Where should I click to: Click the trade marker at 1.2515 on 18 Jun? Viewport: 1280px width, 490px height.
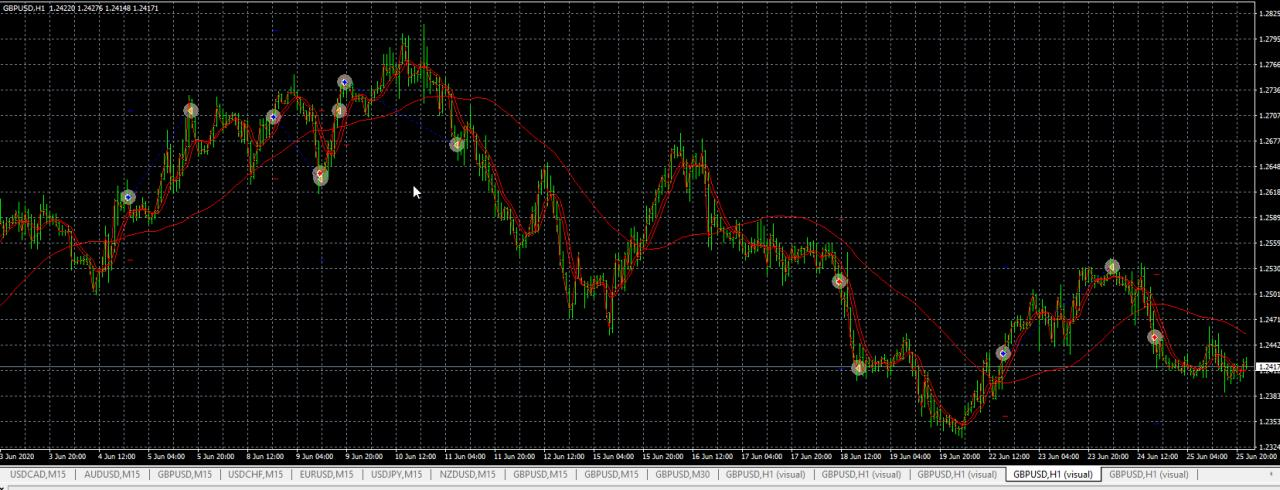(x=840, y=281)
